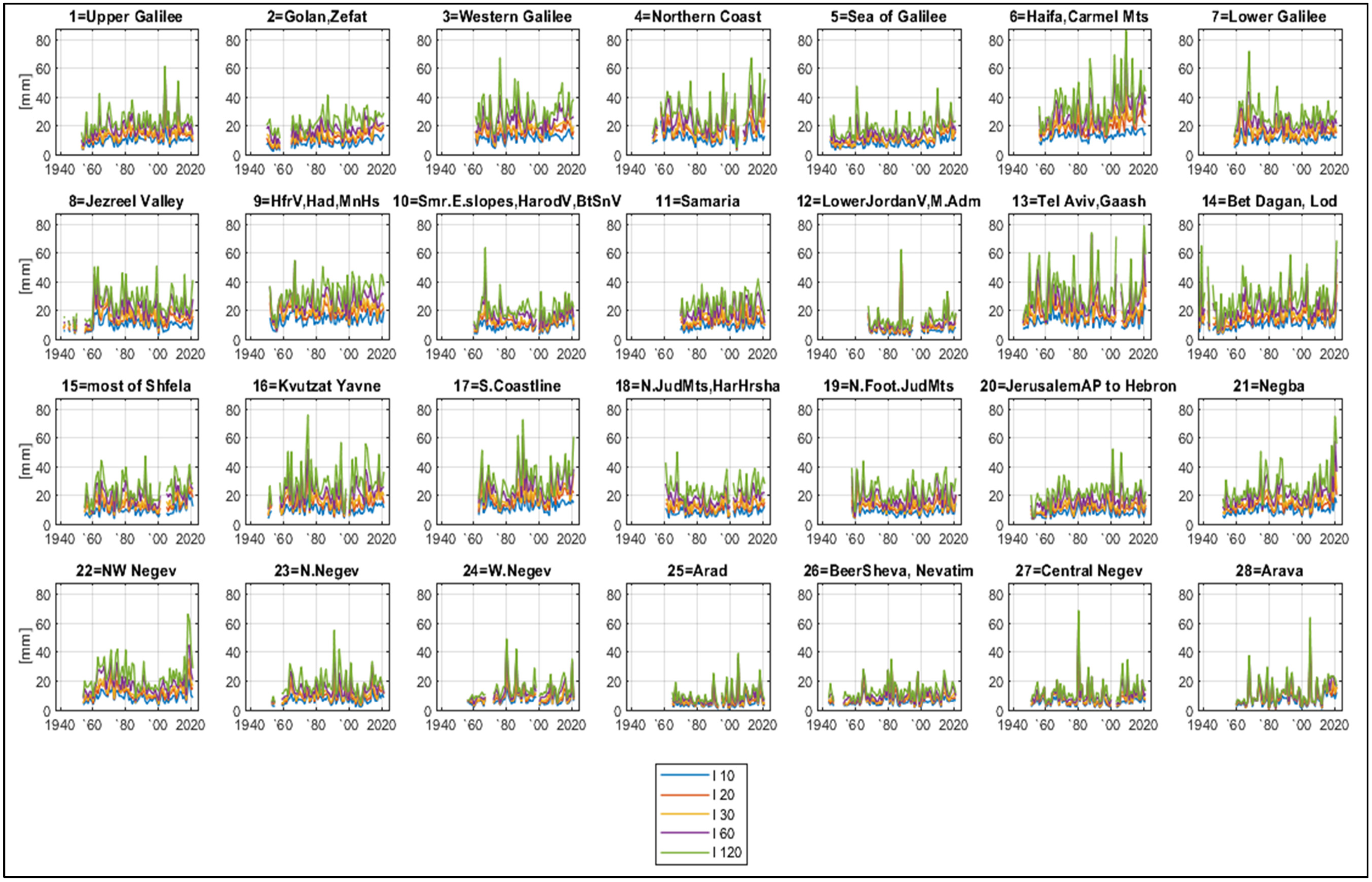This screenshot has width=1372, height=882.
Task: Select the 28=Arava subplot title
Action: click(1269, 571)
